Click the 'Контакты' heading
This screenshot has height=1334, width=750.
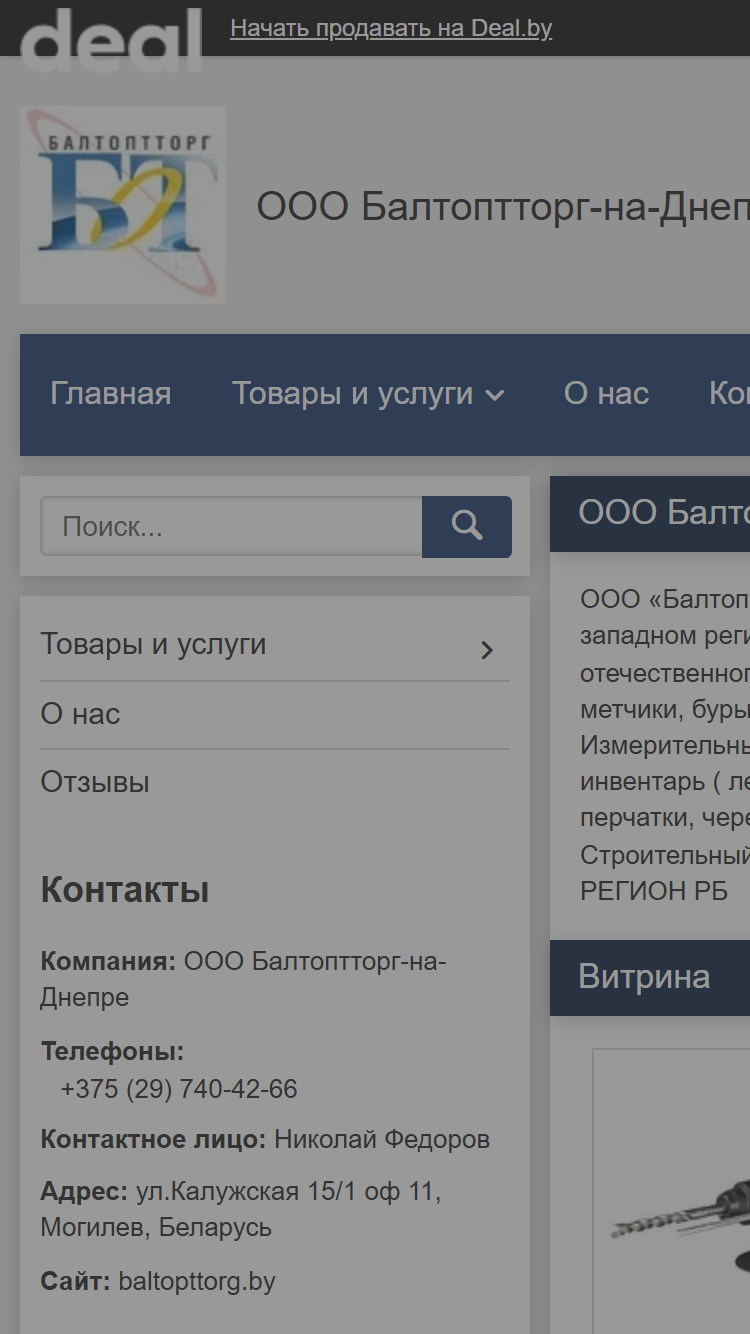pos(125,890)
